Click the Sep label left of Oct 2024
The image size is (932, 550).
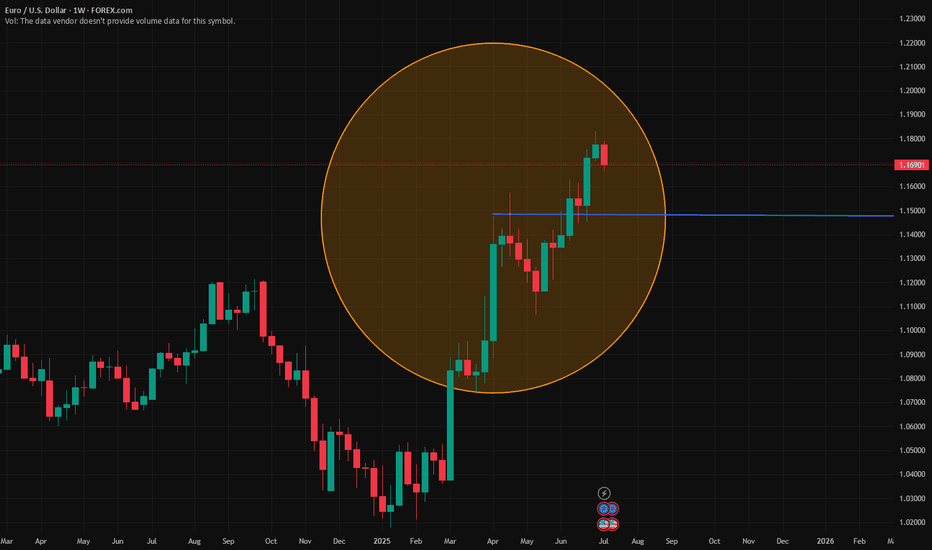(228, 541)
